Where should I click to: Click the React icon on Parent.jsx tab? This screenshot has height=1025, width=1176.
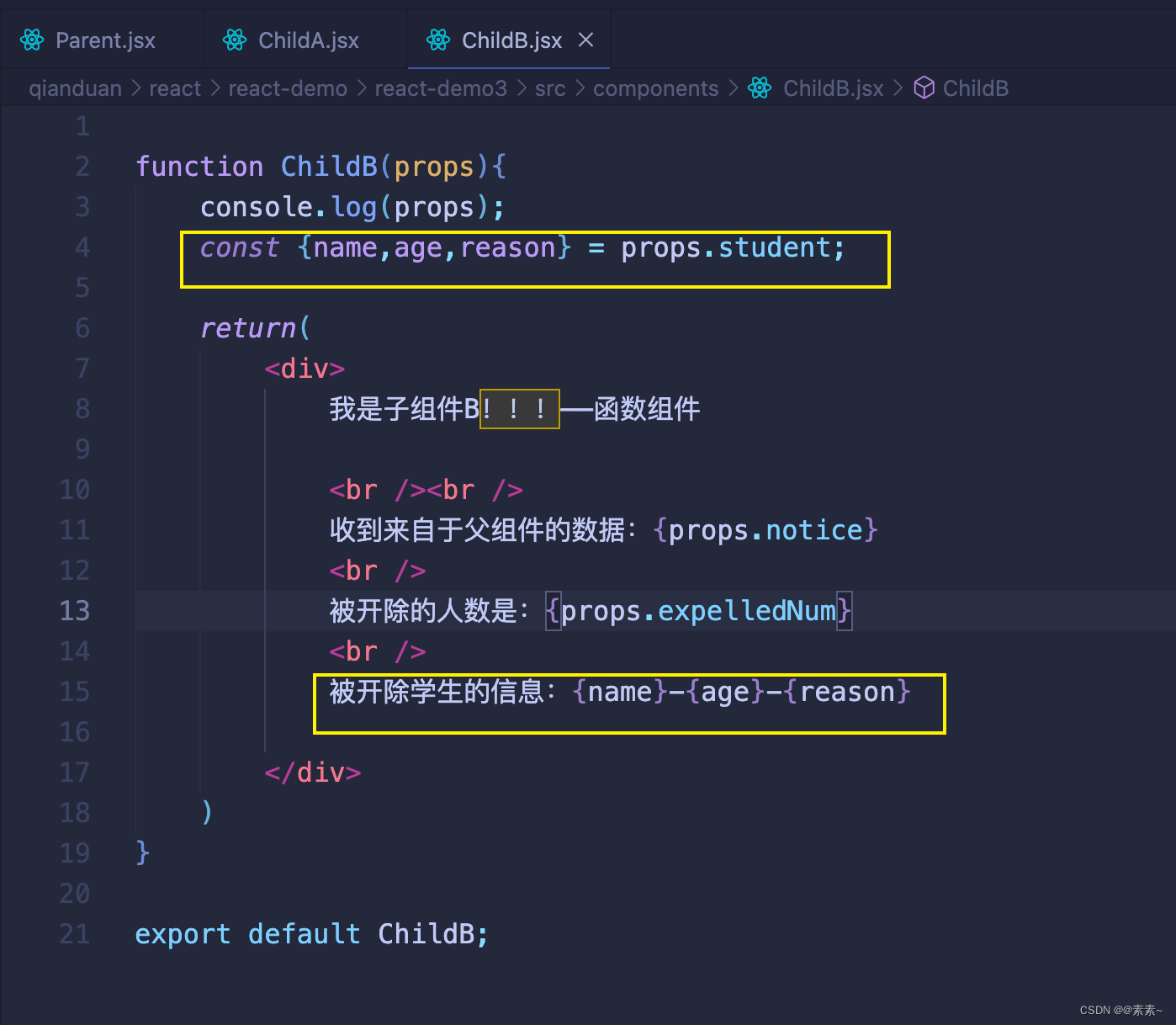[32, 40]
